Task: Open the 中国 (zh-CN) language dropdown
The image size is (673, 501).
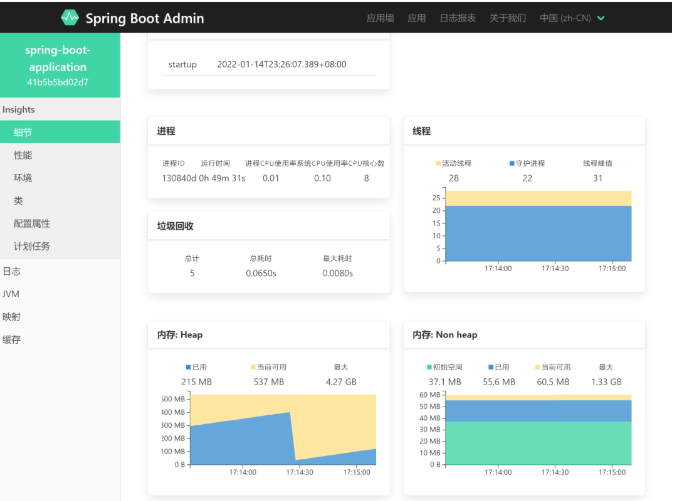Action: click(572, 18)
